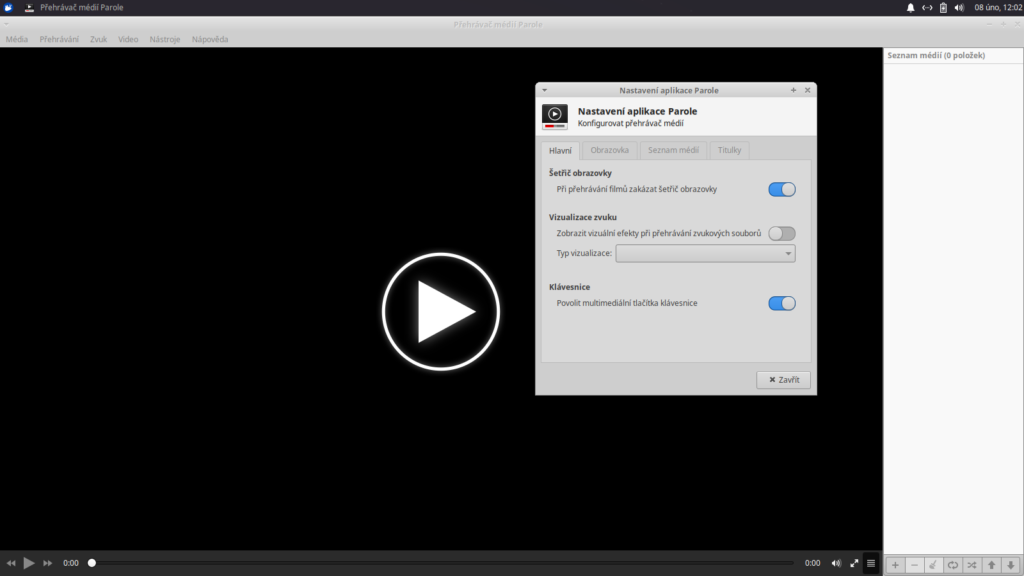Image resolution: width=1024 pixels, height=576 pixels.
Task: Disable screensaver-blocking toggle switch
Action: pyautogui.click(x=782, y=189)
